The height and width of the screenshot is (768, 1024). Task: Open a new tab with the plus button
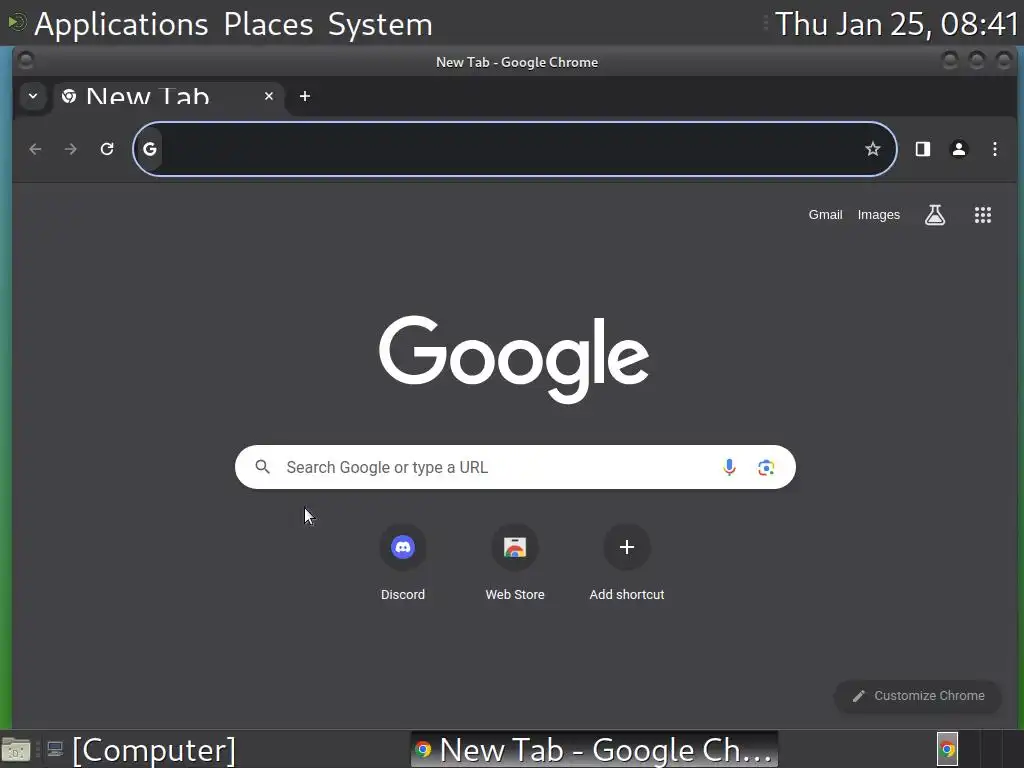(305, 96)
